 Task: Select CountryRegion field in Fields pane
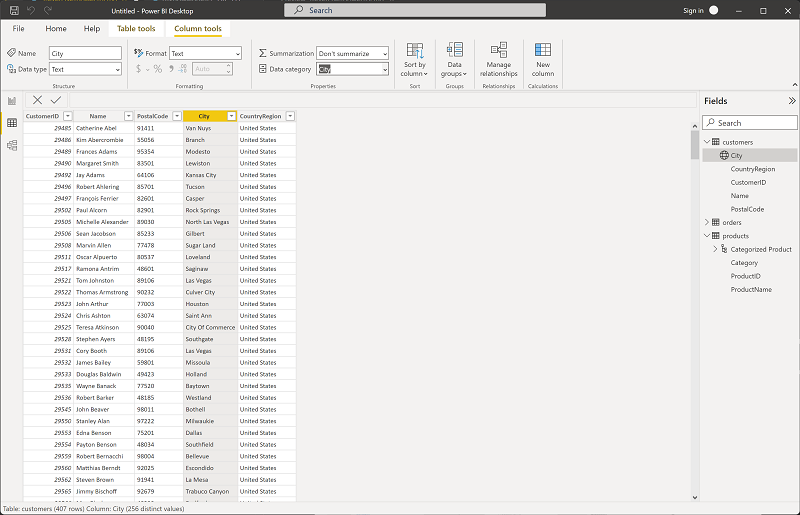tap(753, 169)
